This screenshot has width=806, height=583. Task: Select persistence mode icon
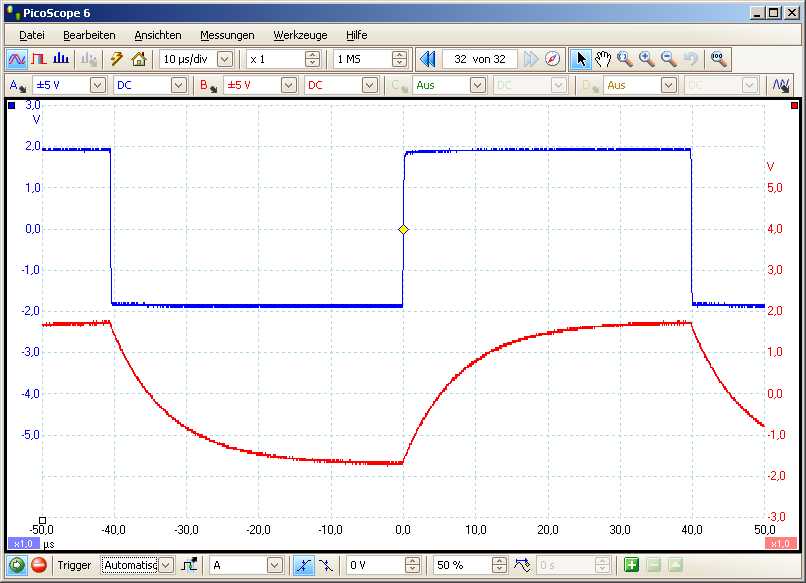(x=39, y=59)
